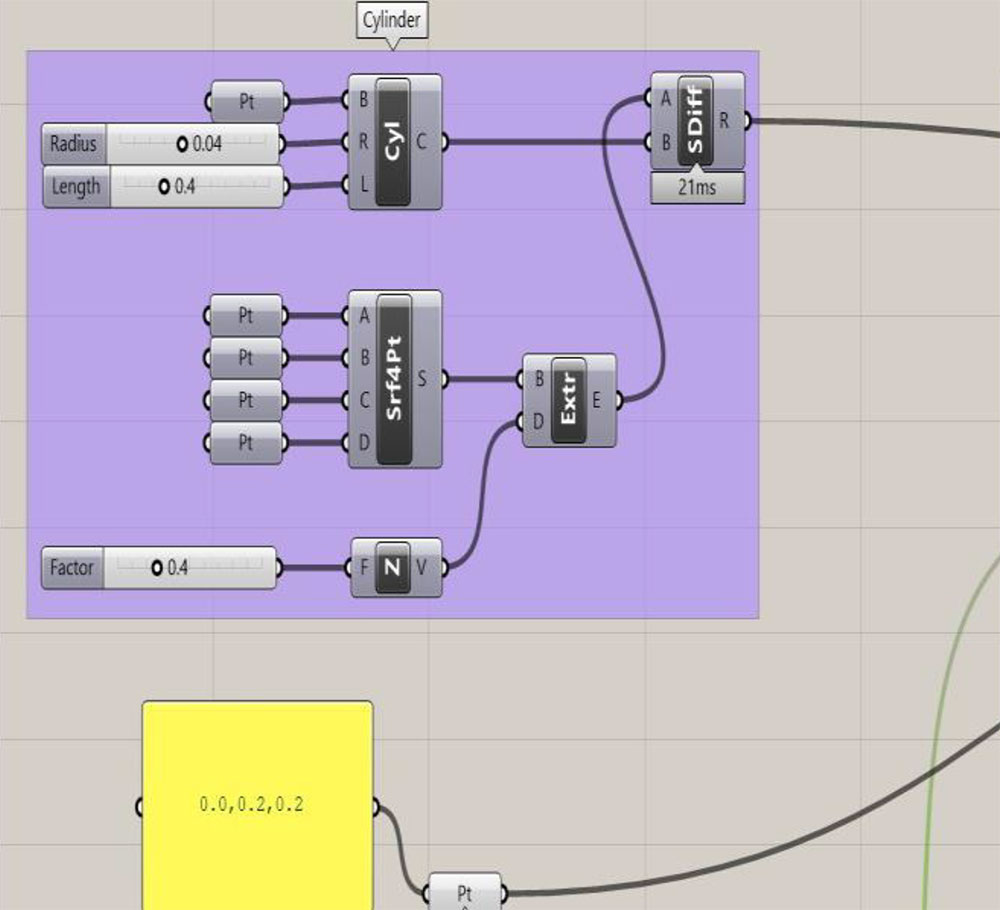This screenshot has width=1000, height=910.
Task: Click the E output grip of Extr
Action: (619, 401)
